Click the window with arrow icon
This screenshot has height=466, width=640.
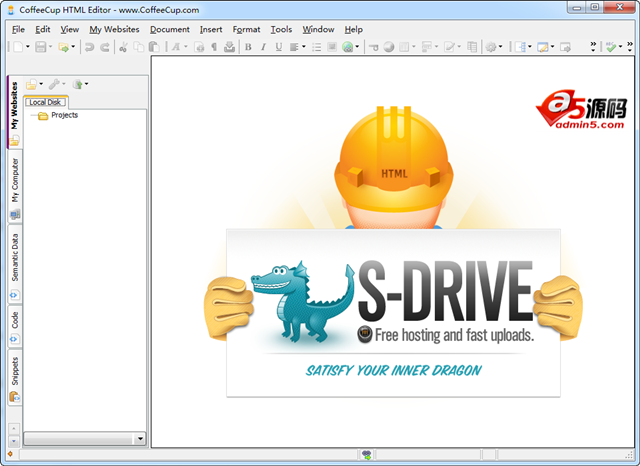[x=565, y=47]
